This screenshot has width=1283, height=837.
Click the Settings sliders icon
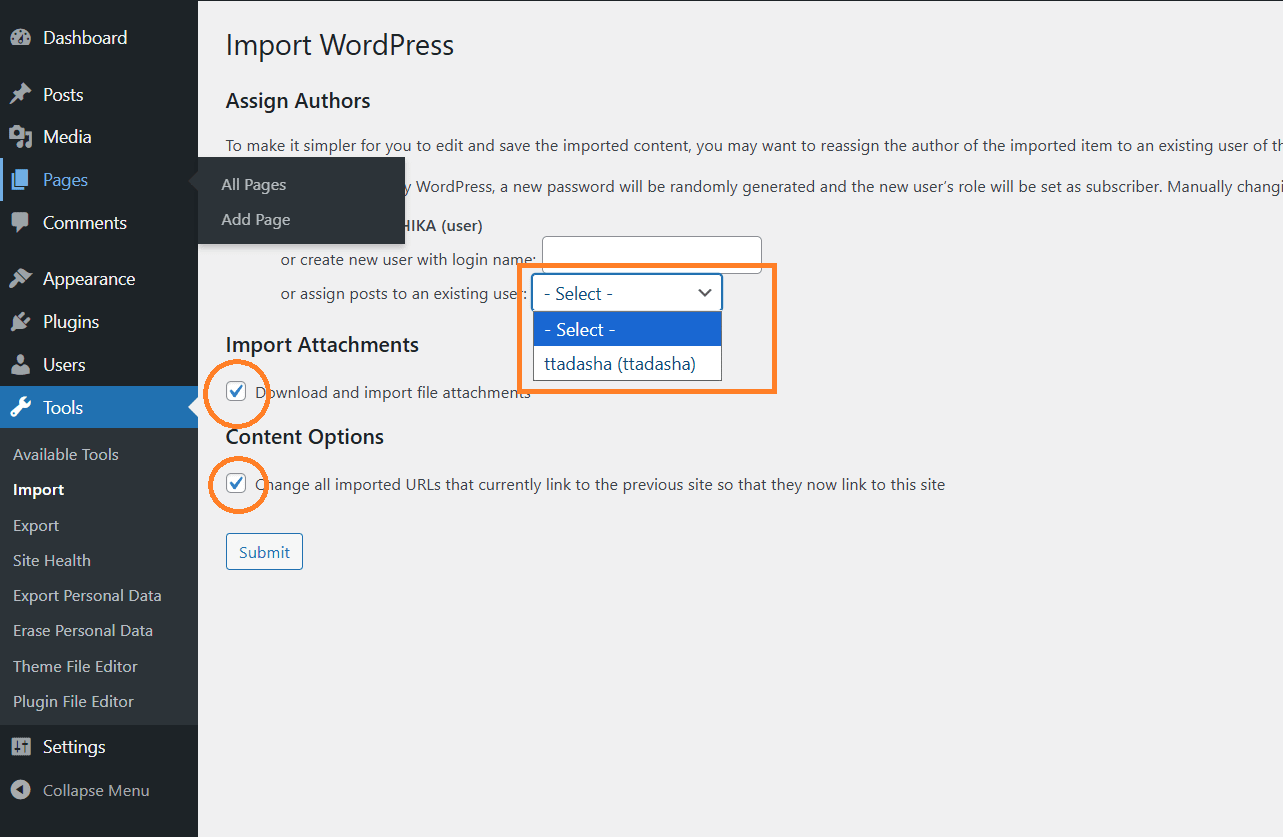pos(21,747)
